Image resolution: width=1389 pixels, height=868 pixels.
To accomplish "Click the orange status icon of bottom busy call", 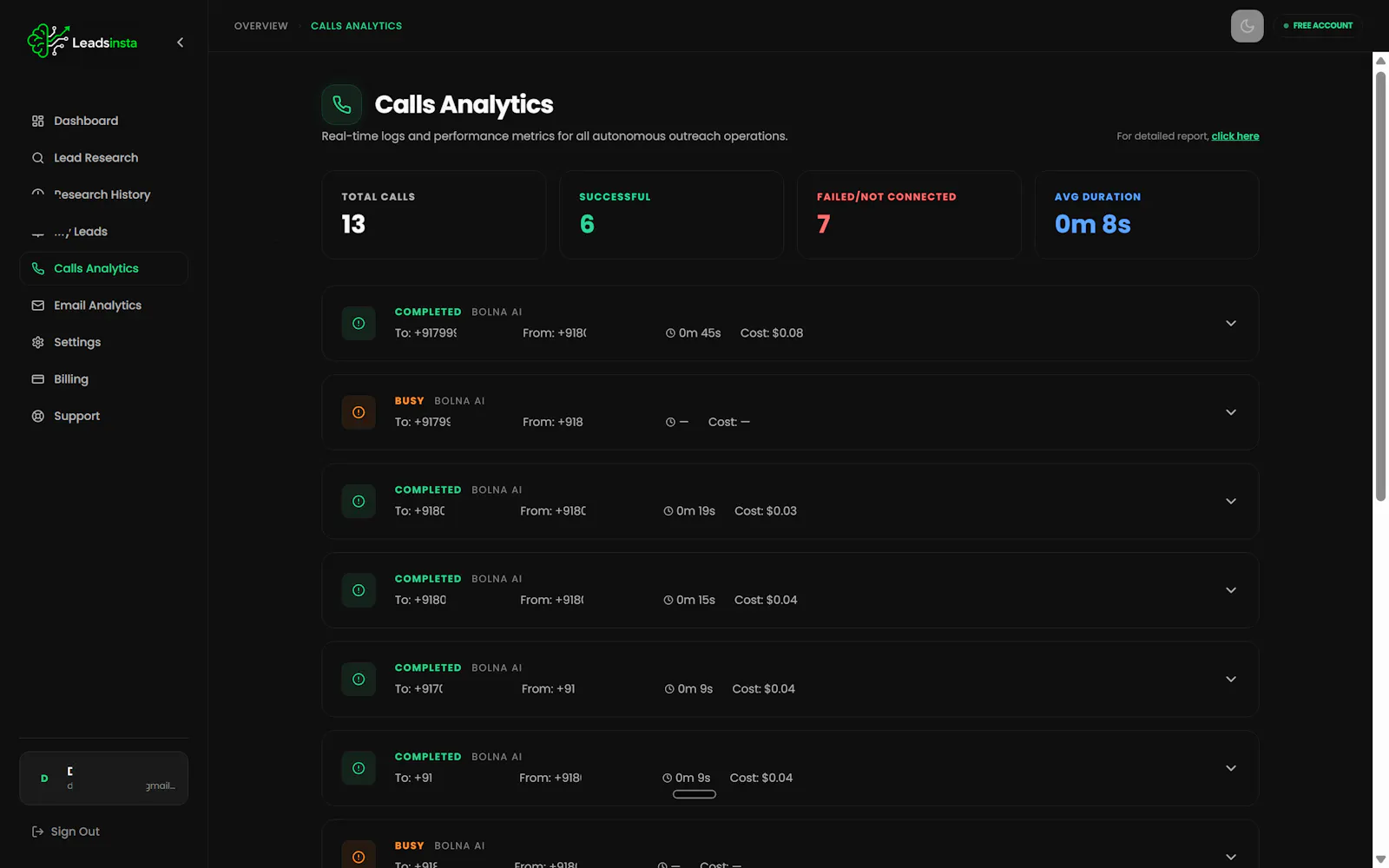I will 359,855.
